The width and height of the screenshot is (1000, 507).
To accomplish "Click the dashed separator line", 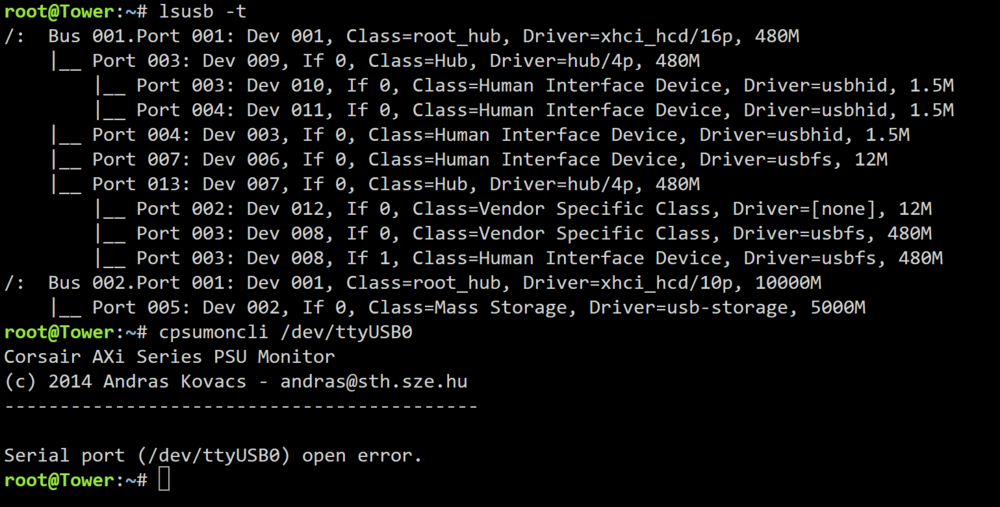I will point(241,406).
